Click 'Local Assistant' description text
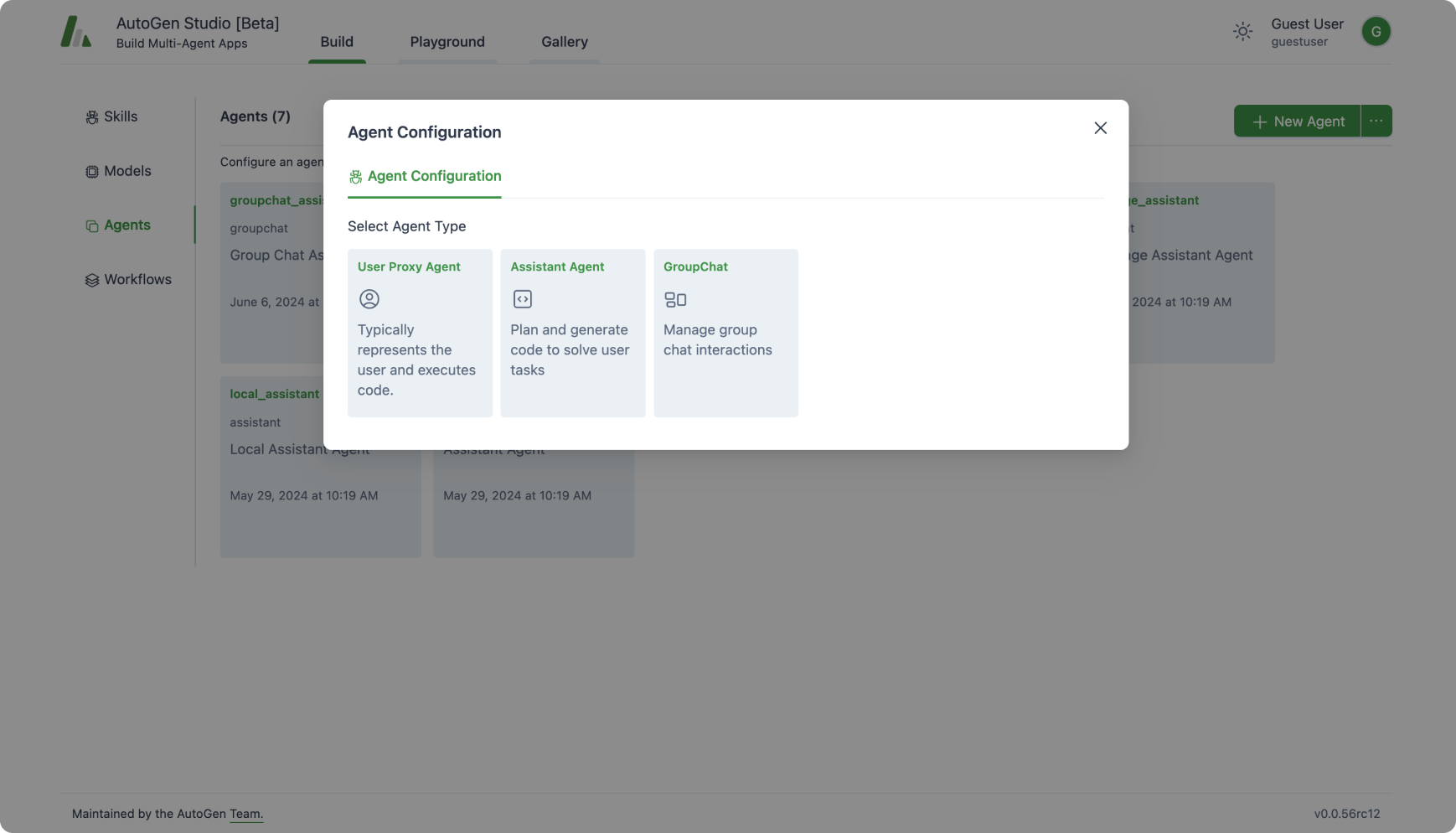This screenshot has height=833, width=1456. (x=300, y=450)
